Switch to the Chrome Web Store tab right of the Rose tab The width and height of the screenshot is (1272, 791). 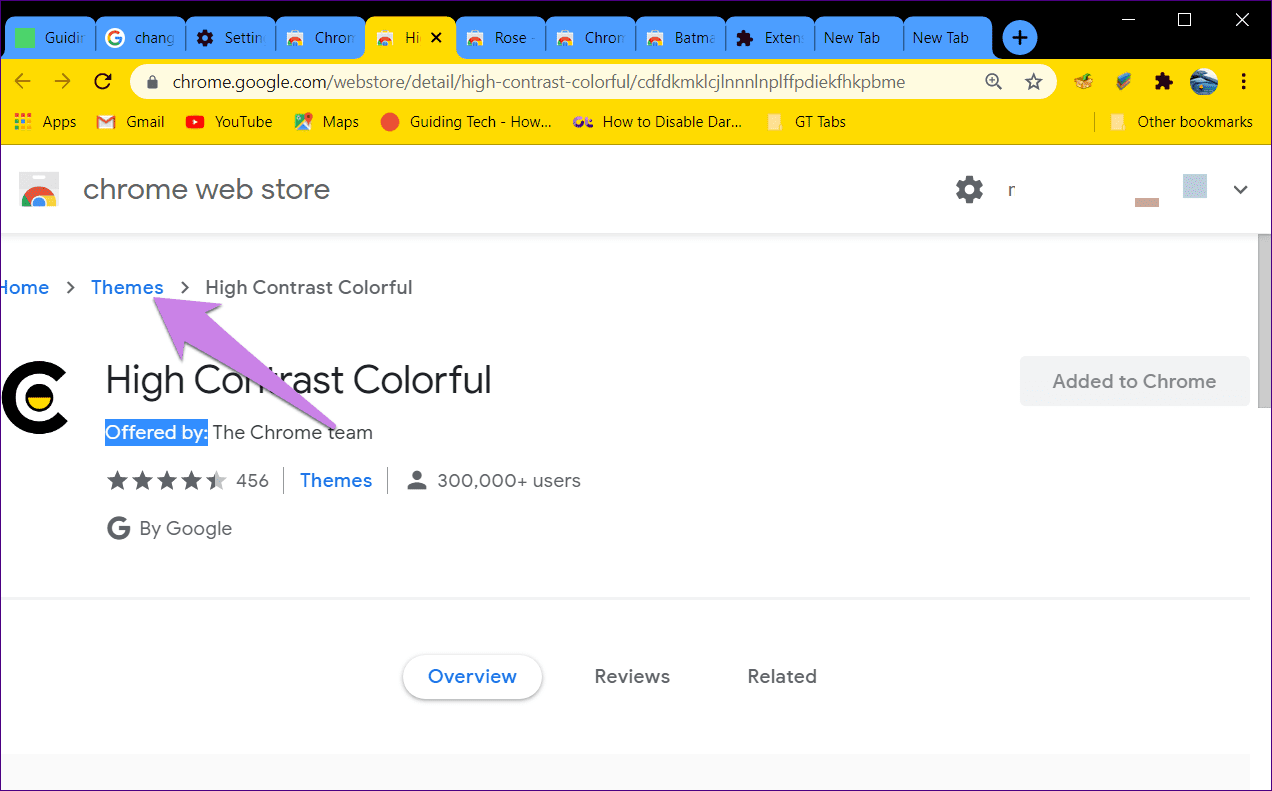click(x=590, y=38)
